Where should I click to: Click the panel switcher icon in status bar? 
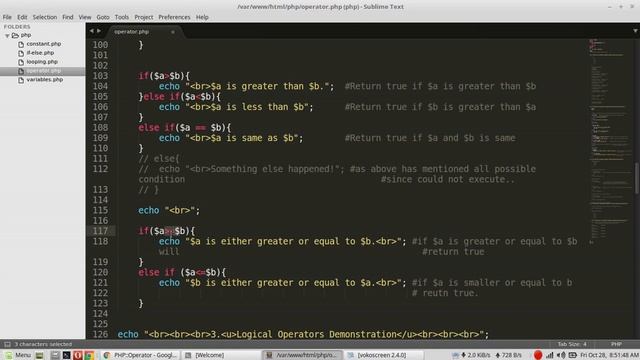pos(7,344)
